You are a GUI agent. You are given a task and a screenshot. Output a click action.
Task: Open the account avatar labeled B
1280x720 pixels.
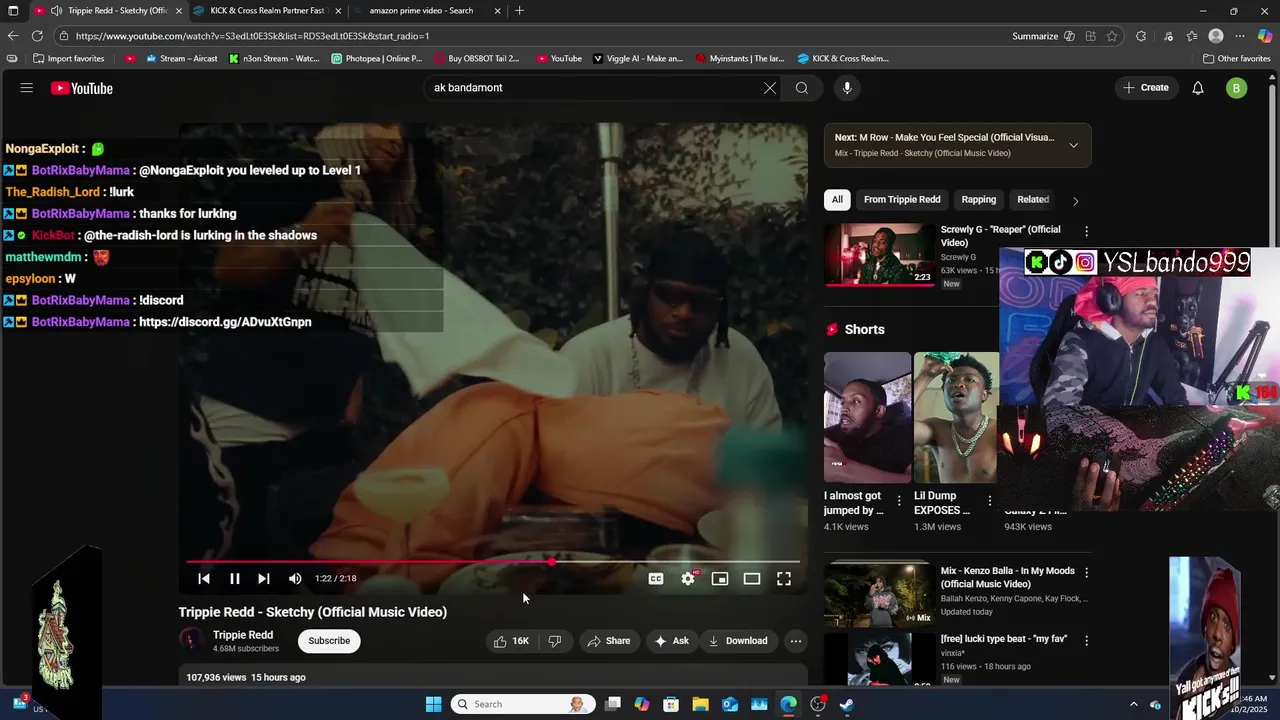pos(1237,88)
